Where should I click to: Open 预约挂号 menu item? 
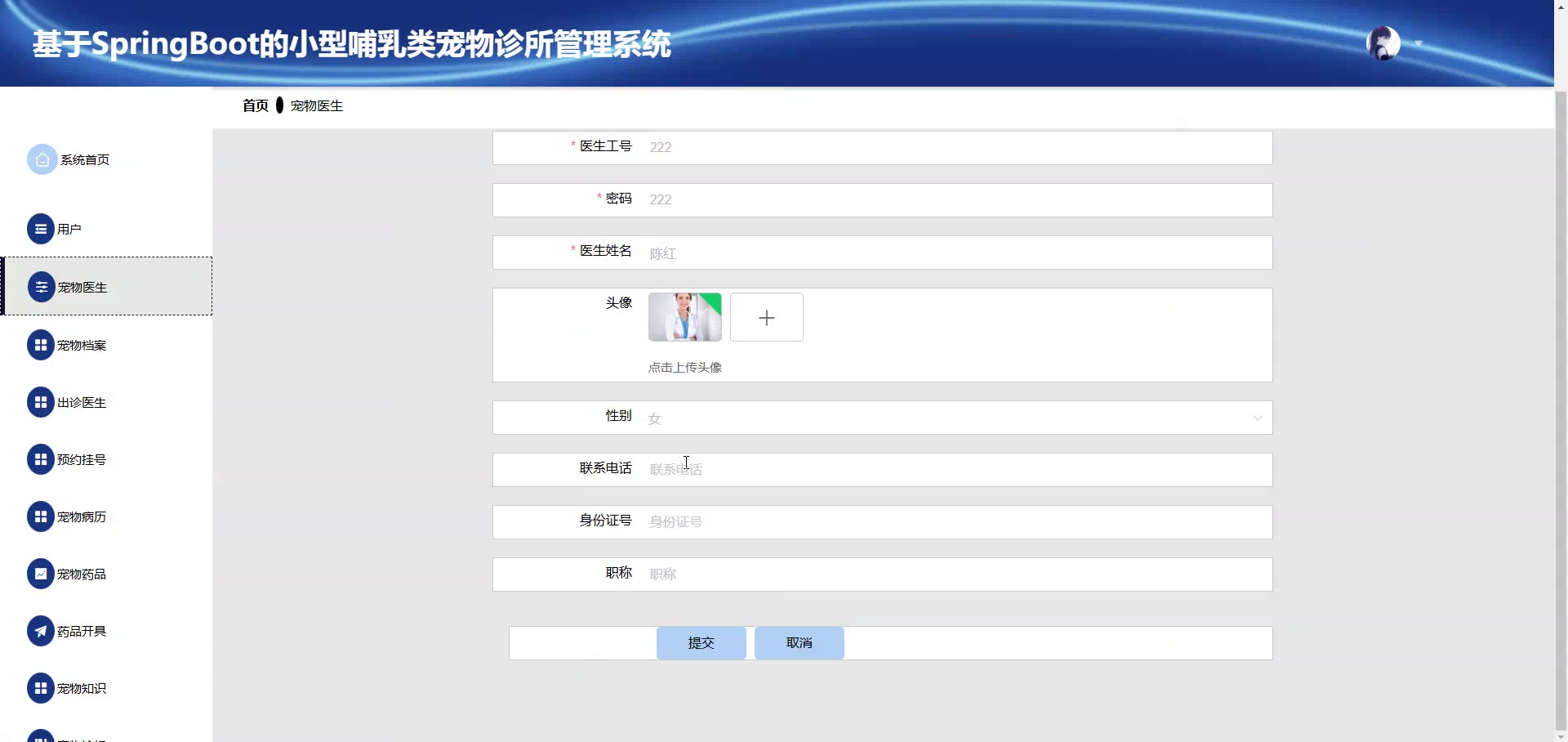106,459
